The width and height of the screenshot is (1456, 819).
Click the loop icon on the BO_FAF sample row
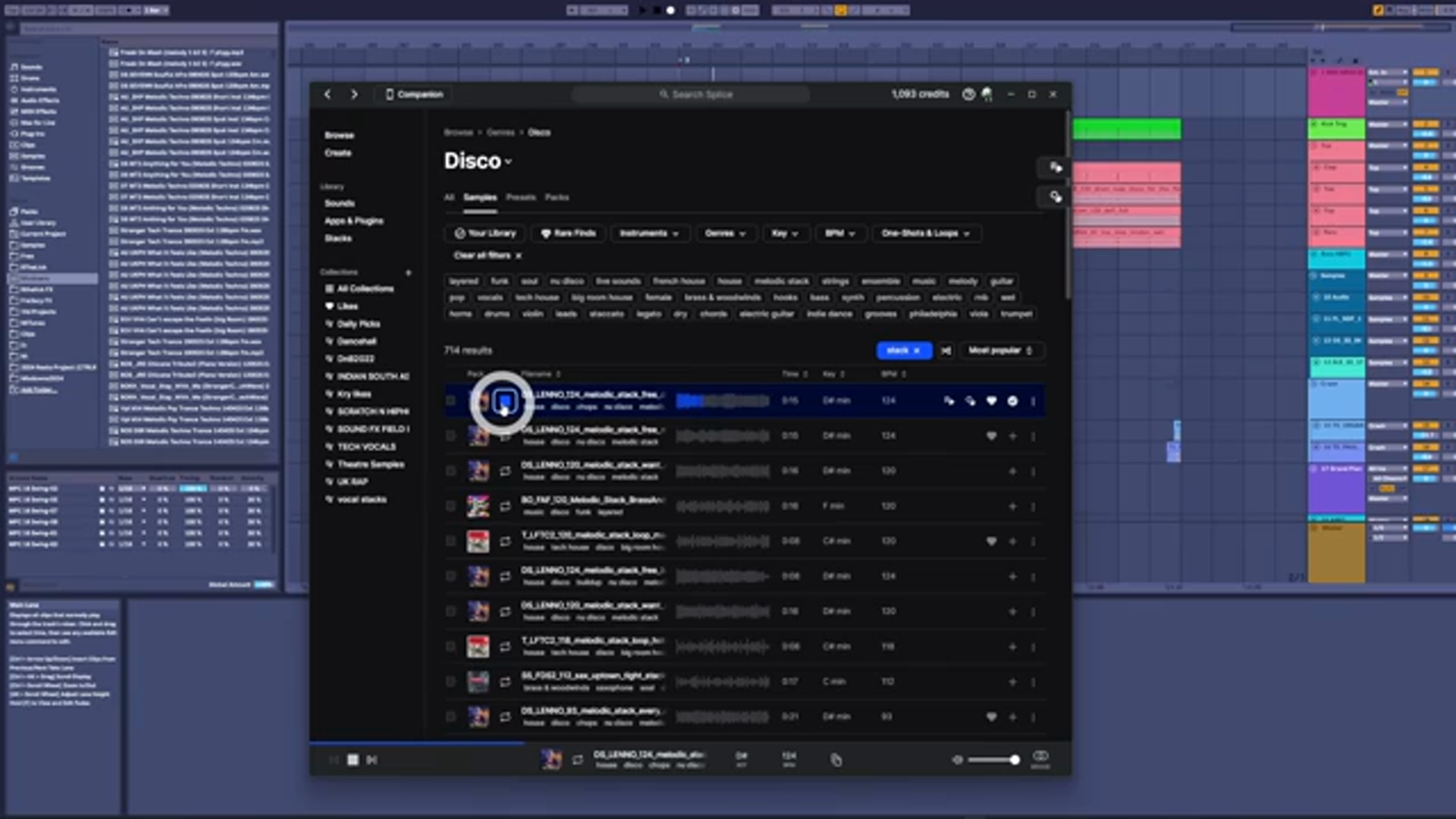click(x=505, y=507)
